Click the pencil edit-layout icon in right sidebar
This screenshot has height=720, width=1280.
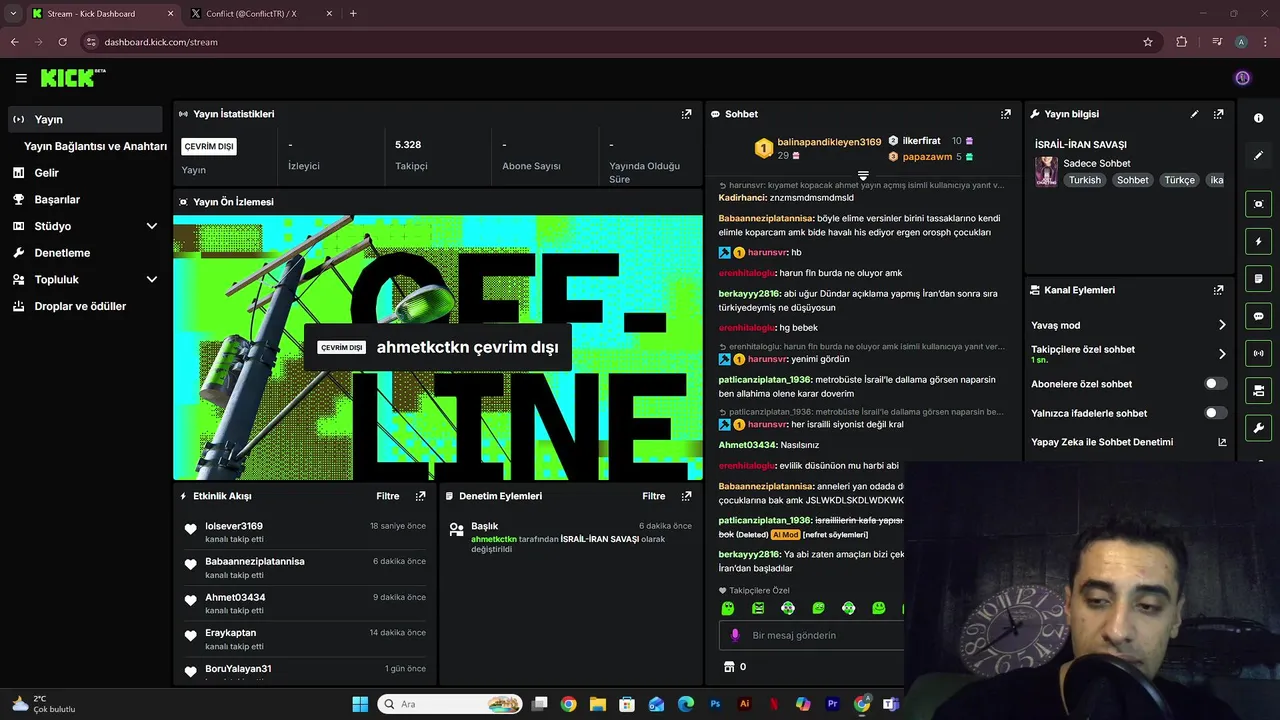pyautogui.click(x=1258, y=156)
